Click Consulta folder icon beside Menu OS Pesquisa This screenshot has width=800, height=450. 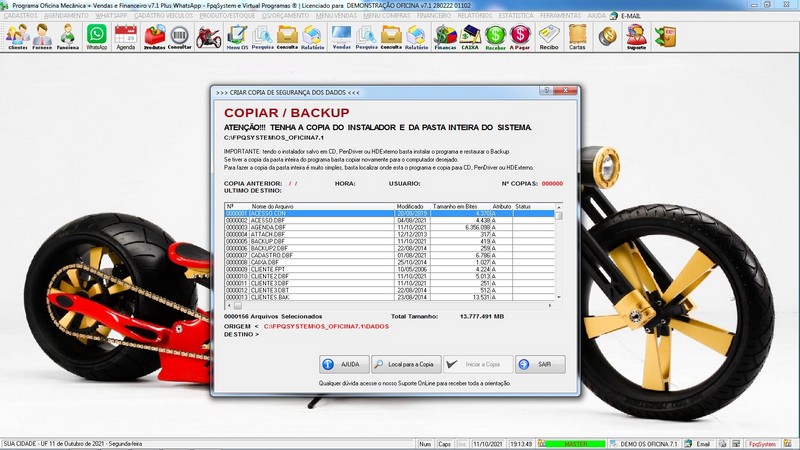click(x=287, y=37)
